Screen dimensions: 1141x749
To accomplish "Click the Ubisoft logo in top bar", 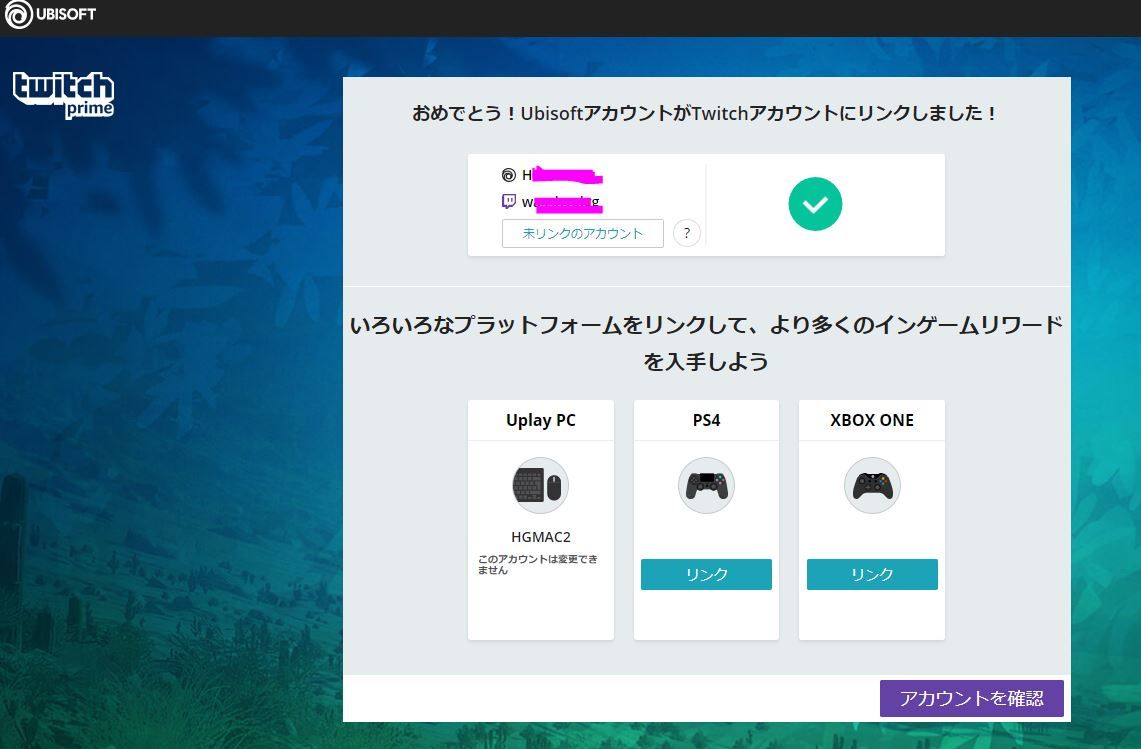I will (x=50, y=15).
